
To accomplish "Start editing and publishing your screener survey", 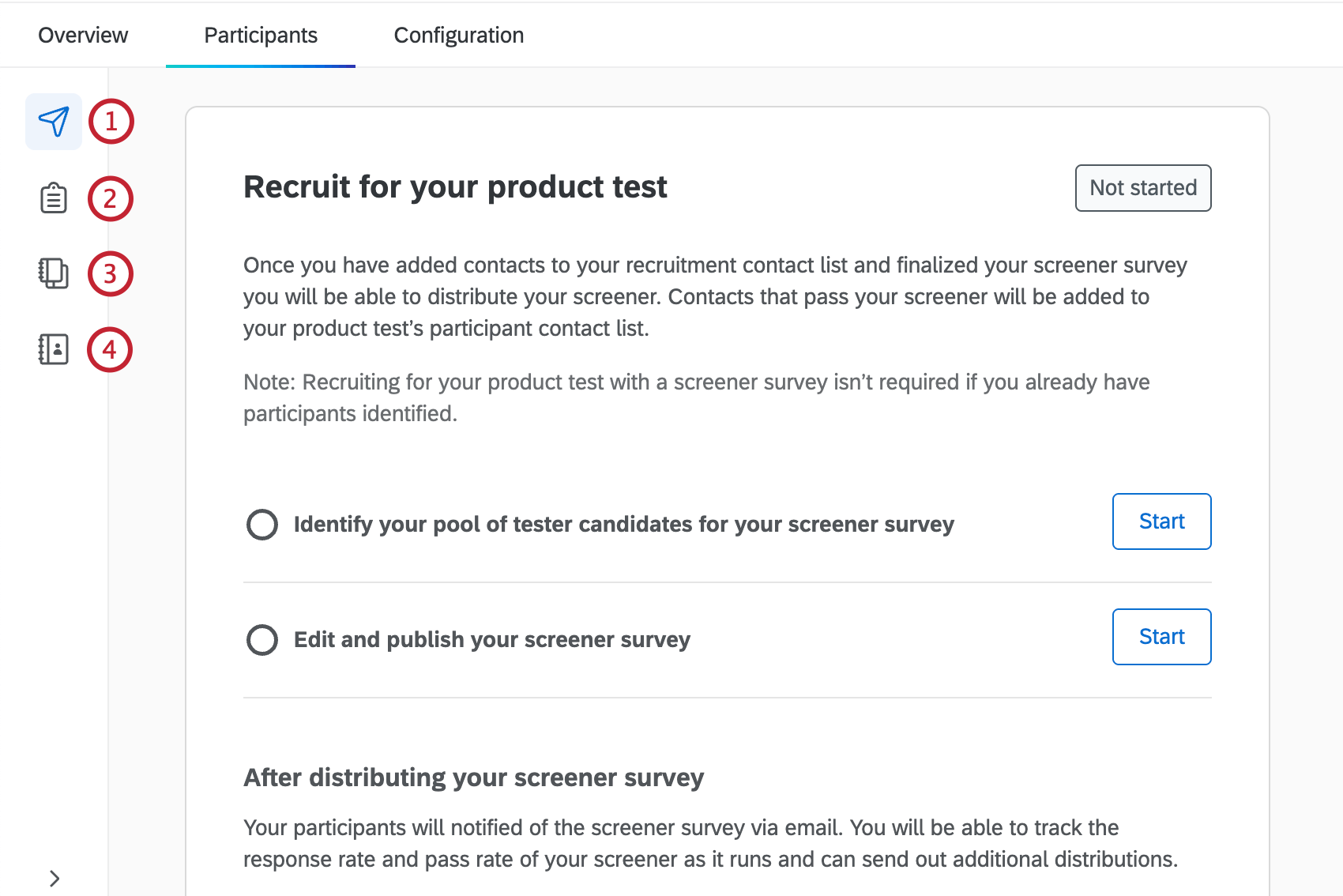I will 1161,637.
